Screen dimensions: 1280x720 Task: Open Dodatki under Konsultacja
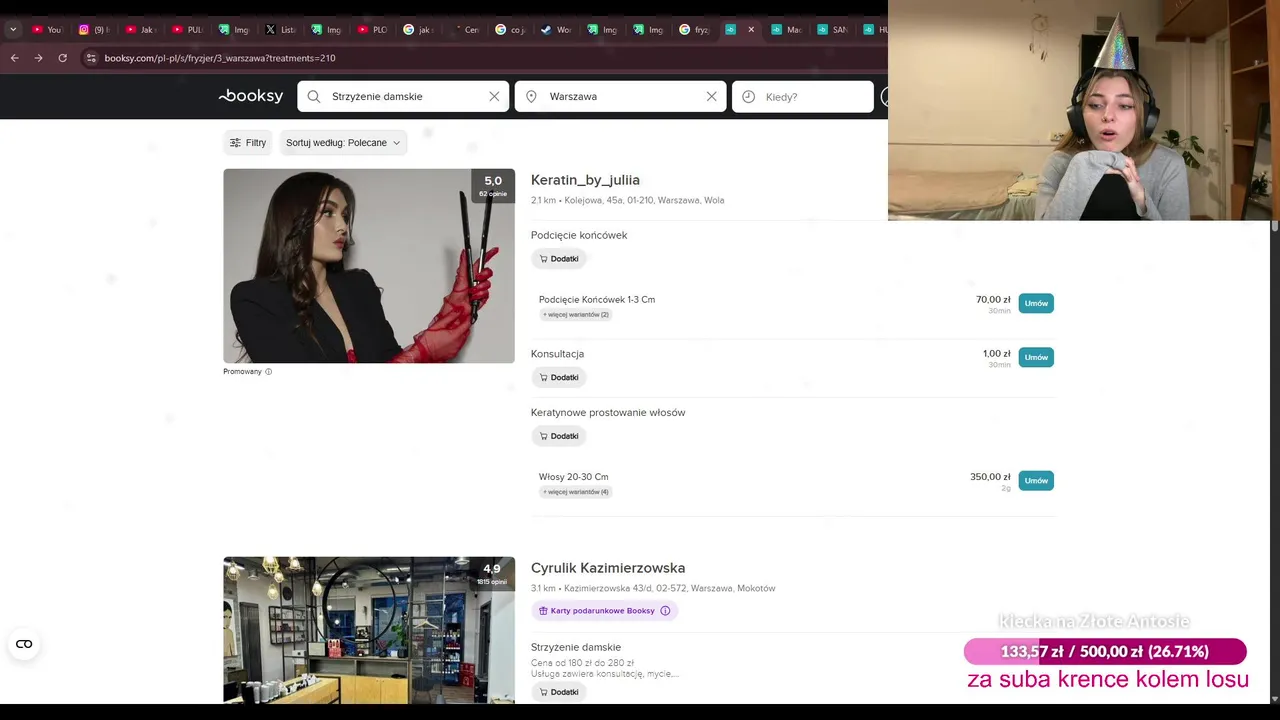tap(559, 377)
